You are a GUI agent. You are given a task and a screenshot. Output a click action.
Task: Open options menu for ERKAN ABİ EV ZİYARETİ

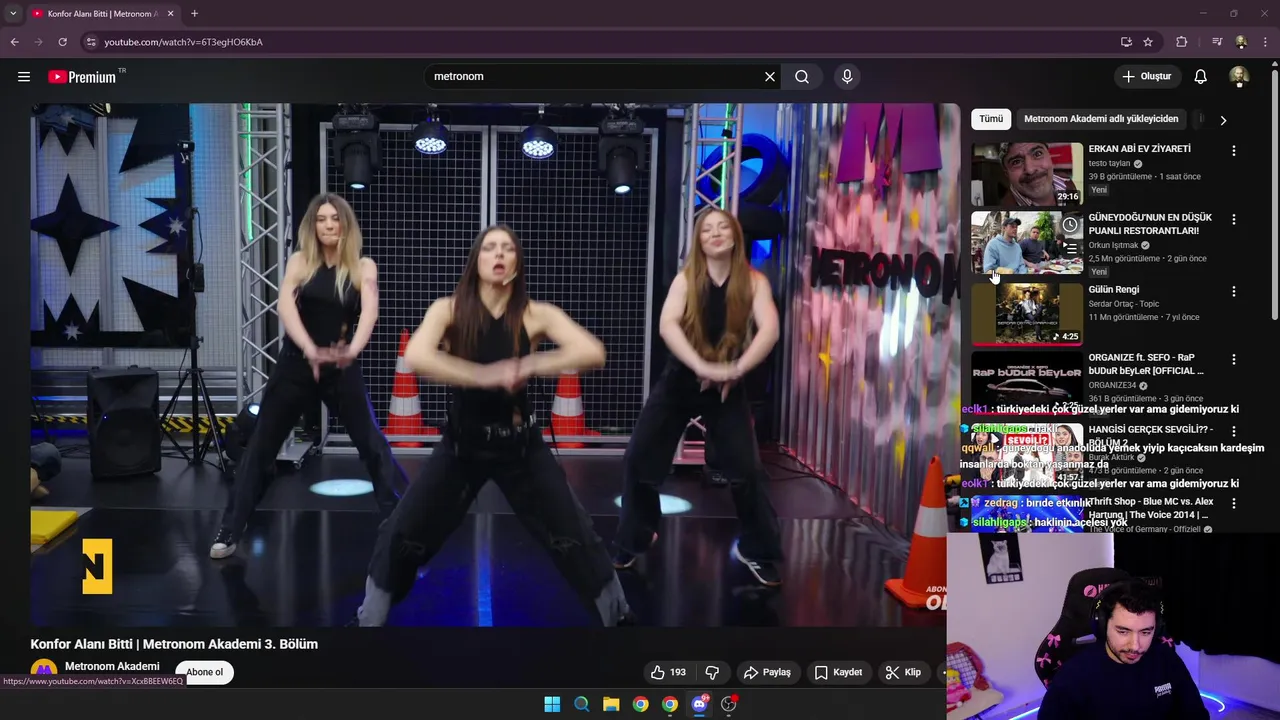pyautogui.click(x=1234, y=150)
